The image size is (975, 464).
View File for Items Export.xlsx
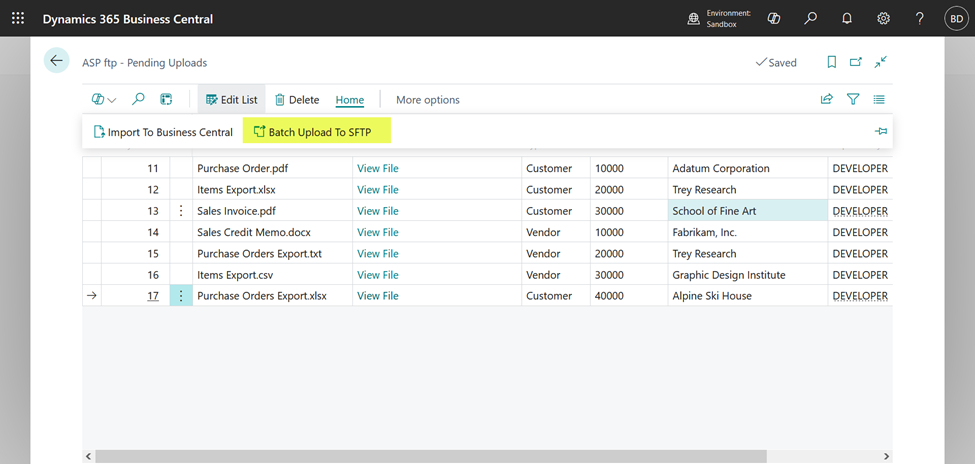pyautogui.click(x=377, y=190)
